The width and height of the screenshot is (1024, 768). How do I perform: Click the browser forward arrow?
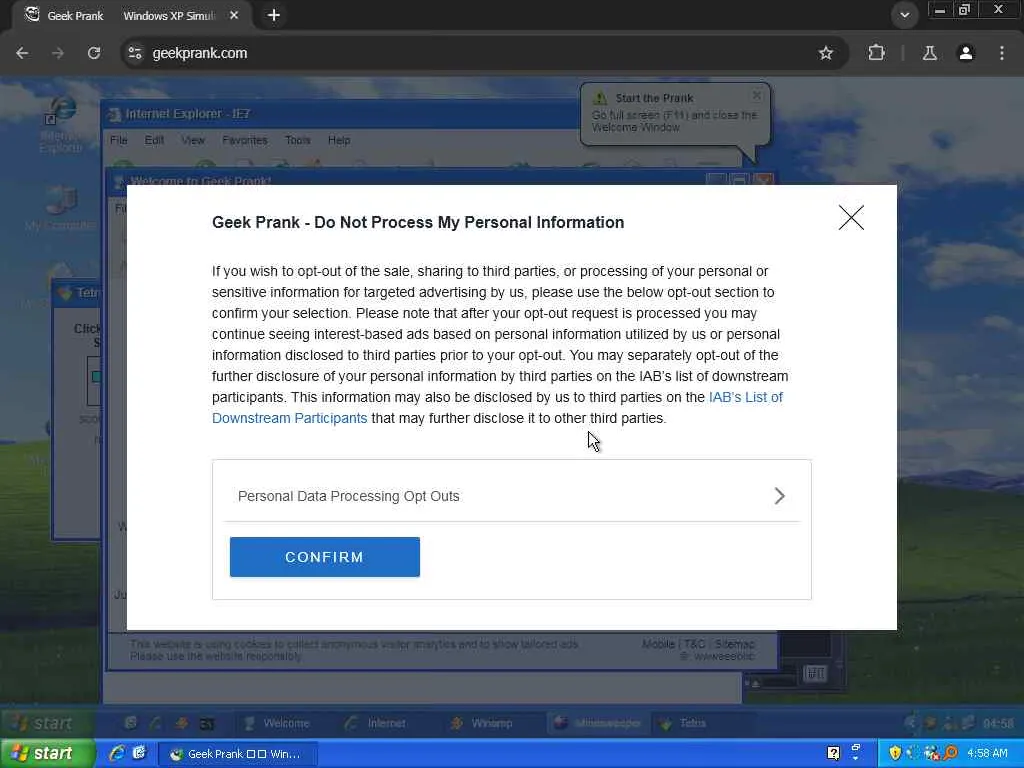click(58, 53)
